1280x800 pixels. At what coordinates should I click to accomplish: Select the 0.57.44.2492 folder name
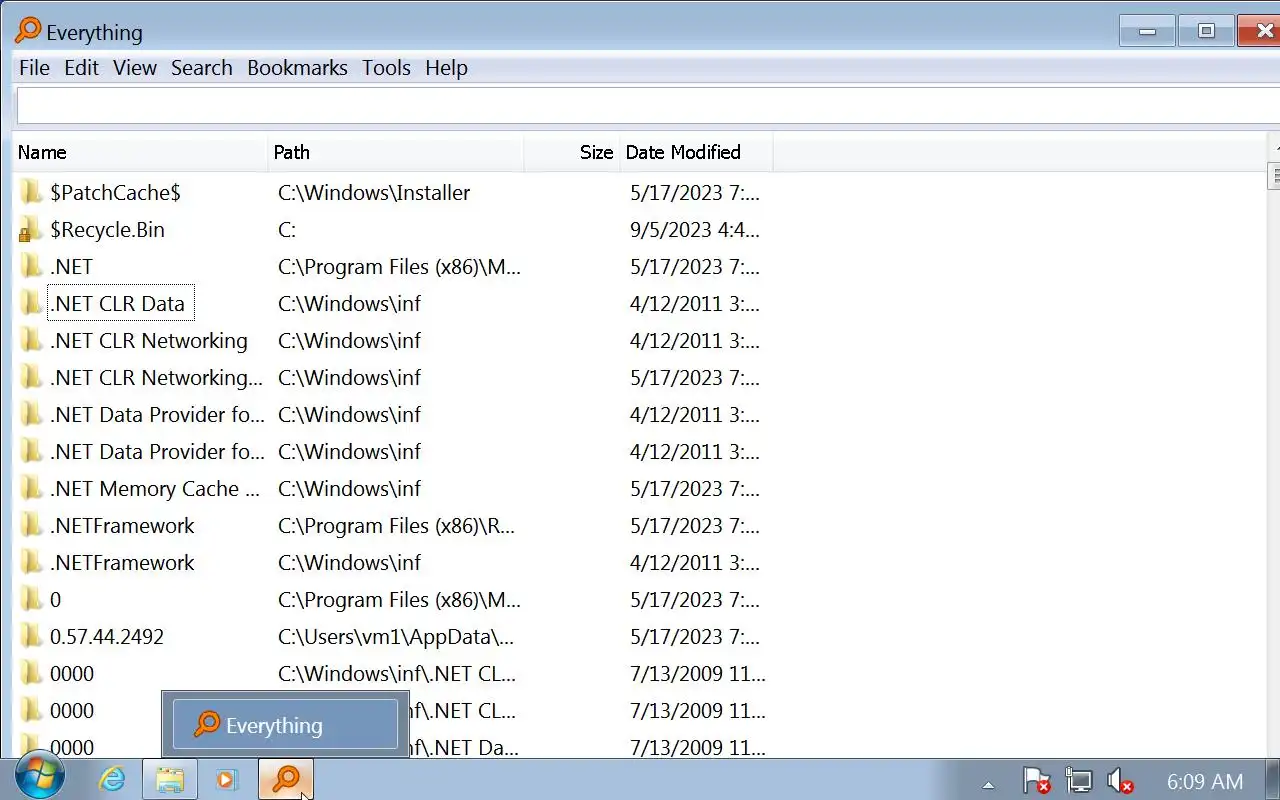click(107, 636)
